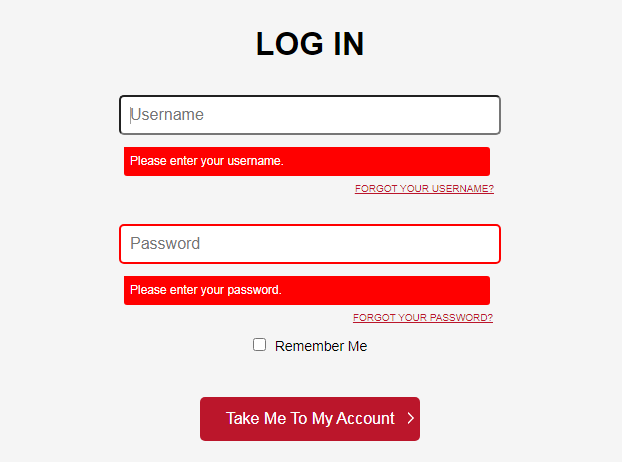Focus the Username input field

tap(310, 115)
